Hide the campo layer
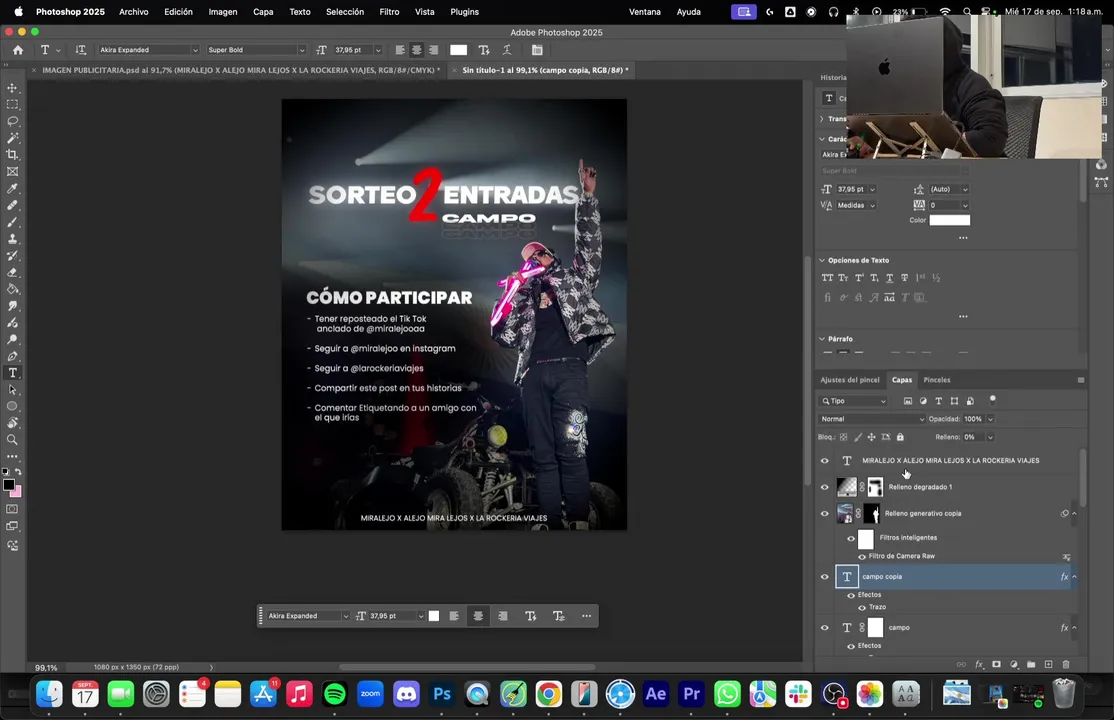Image resolution: width=1114 pixels, height=720 pixels. 825,628
